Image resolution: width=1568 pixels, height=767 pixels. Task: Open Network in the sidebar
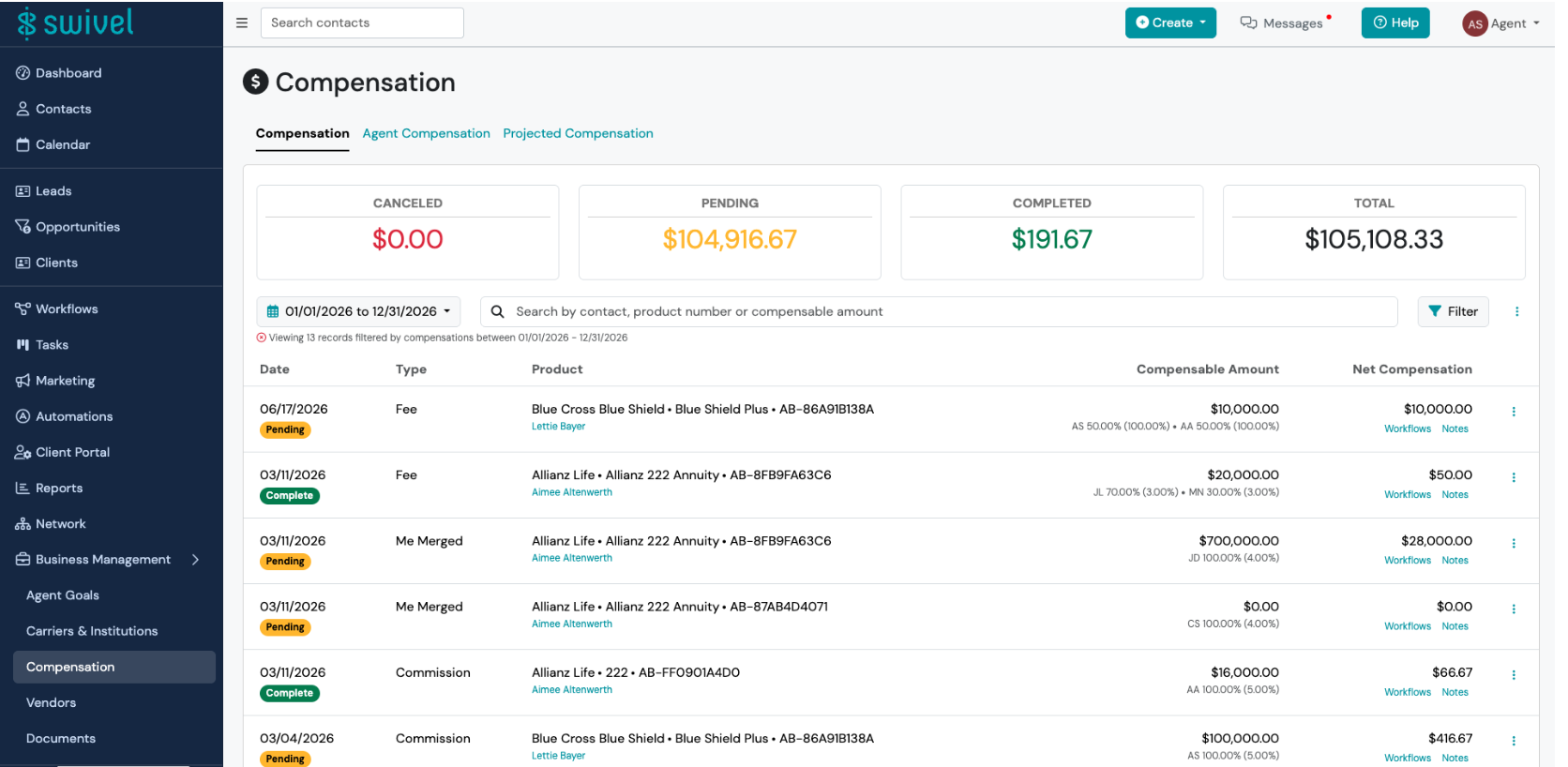click(x=51, y=524)
